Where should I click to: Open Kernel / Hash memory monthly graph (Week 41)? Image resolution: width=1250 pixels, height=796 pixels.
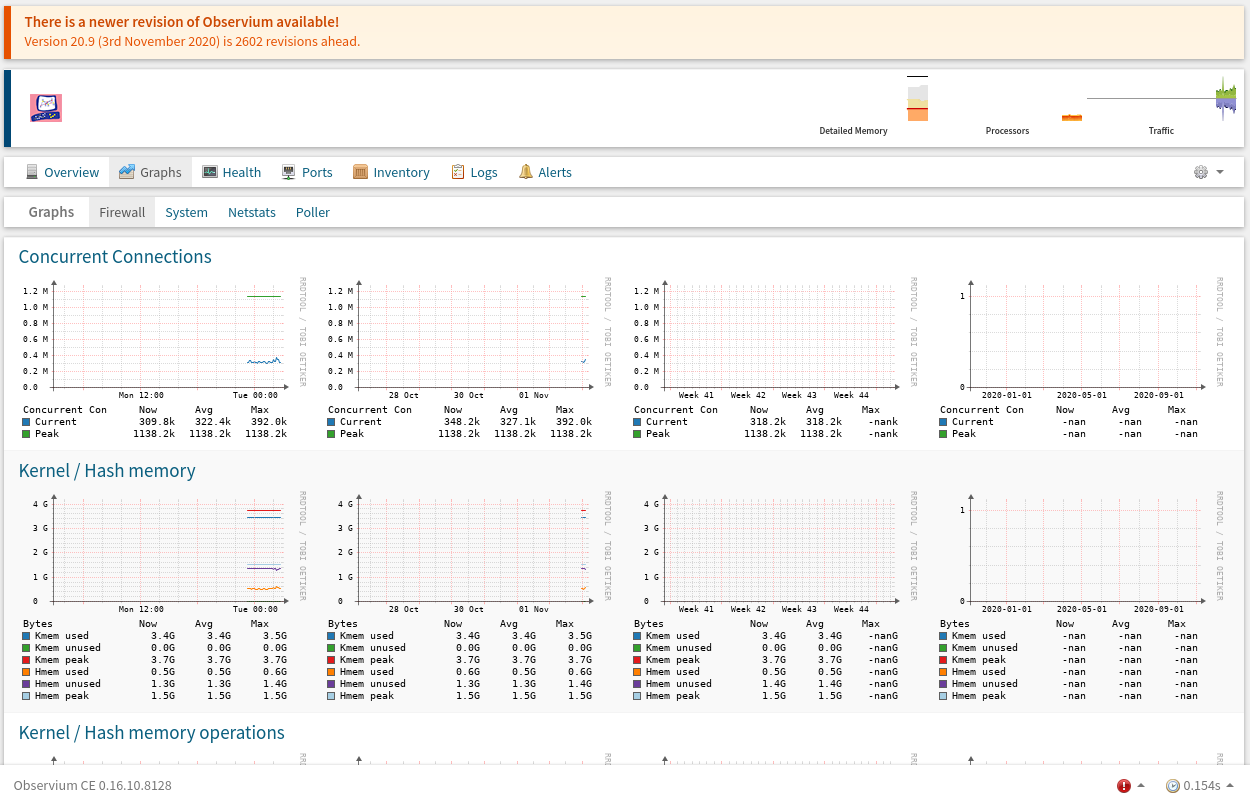pyautogui.click(x=776, y=596)
